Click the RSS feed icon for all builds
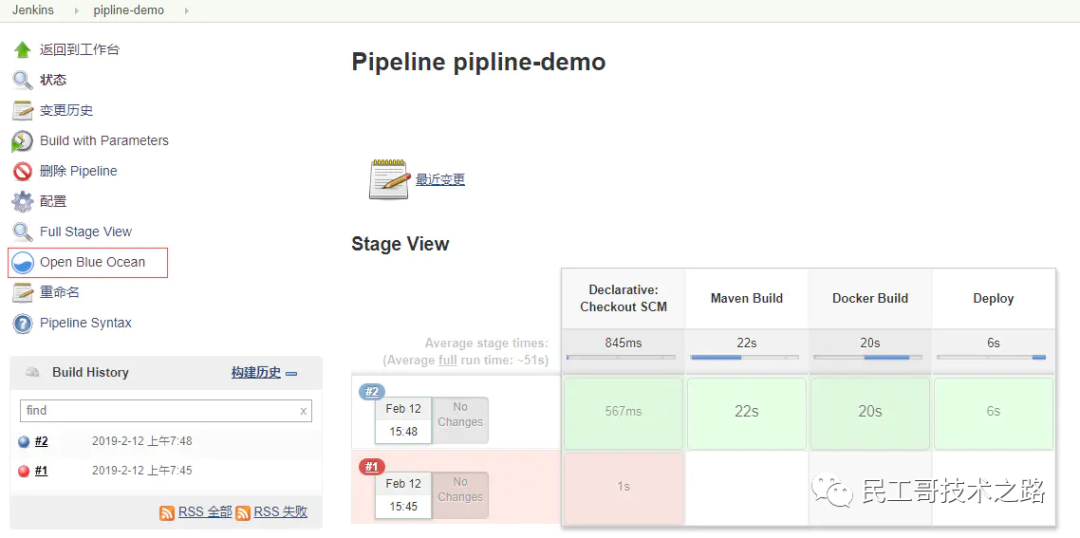Image resolution: width=1080 pixels, height=538 pixels. [x=167, y=512]
